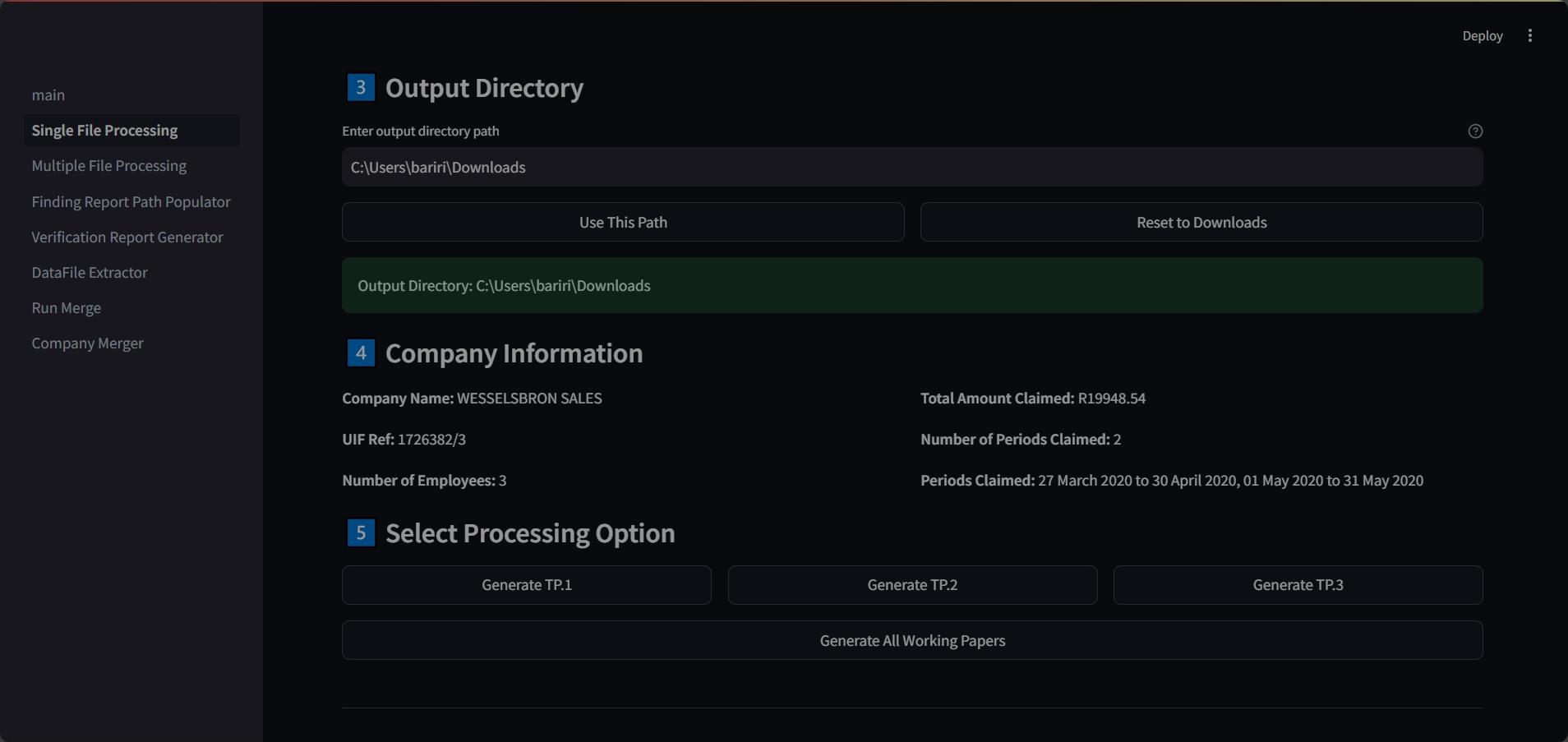Screen dimensions: 1568x742
Task: Select Number of Employees: 3 text
Action: pyautogui.click(x=424, y=481)
